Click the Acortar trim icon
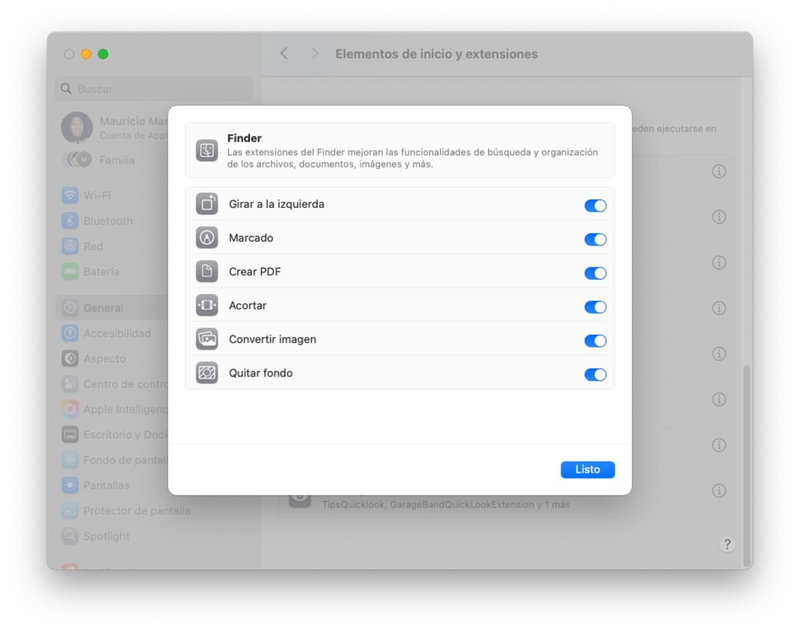This screenshot has height=632, width=800. point(207,305)
